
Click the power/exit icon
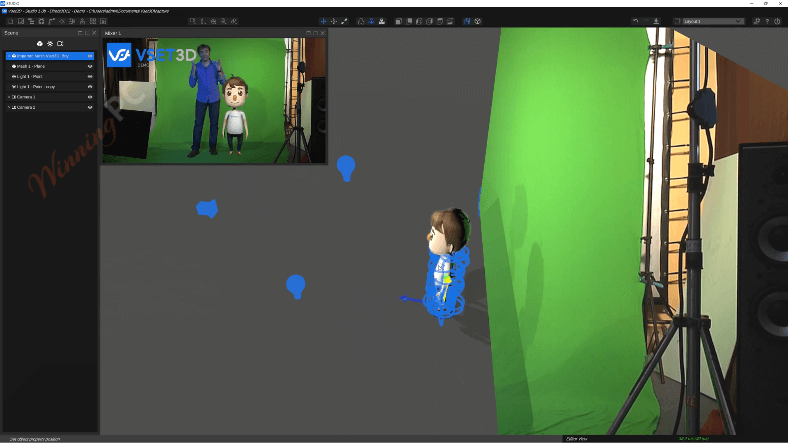click(x=777, y=21)
